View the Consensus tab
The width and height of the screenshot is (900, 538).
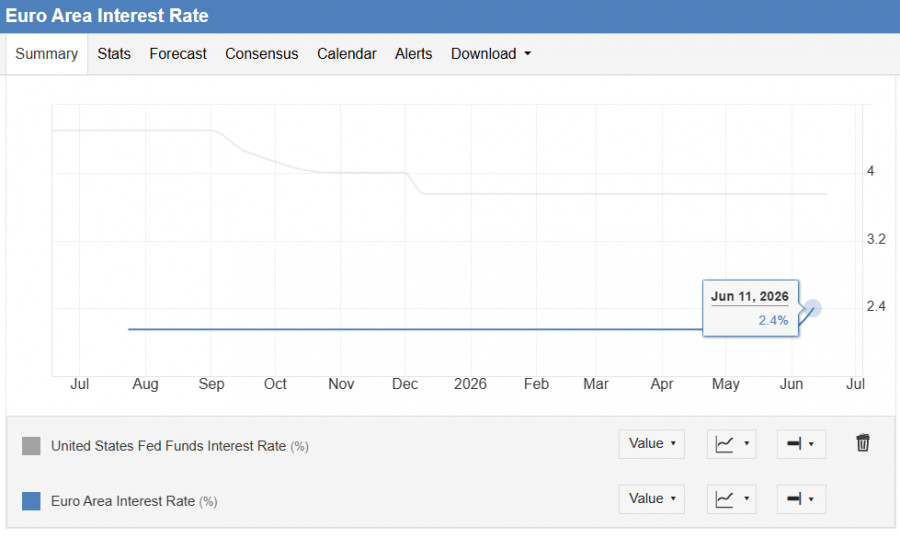(262, 54)
